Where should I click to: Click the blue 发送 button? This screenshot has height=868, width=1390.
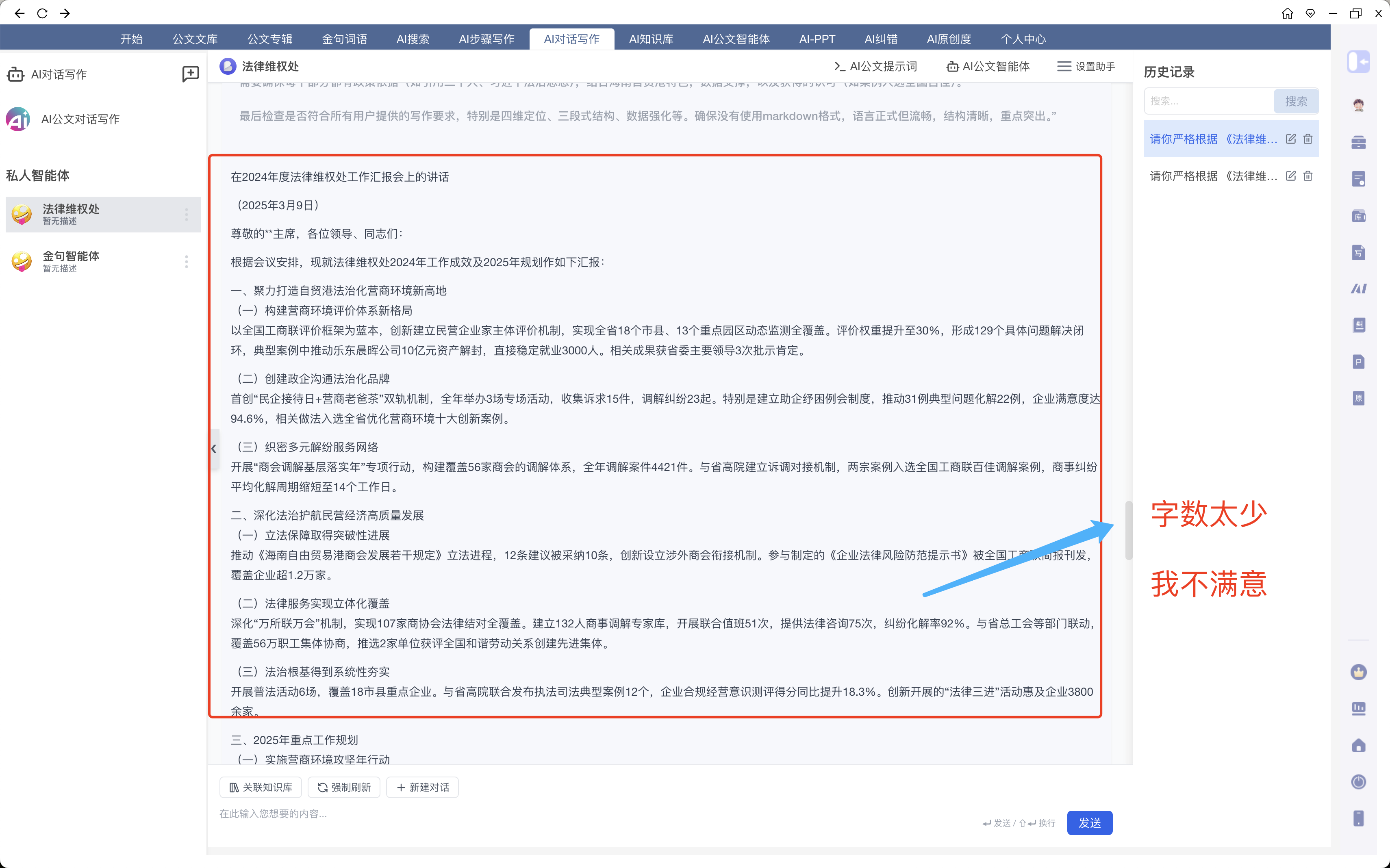pos(1089,822)
